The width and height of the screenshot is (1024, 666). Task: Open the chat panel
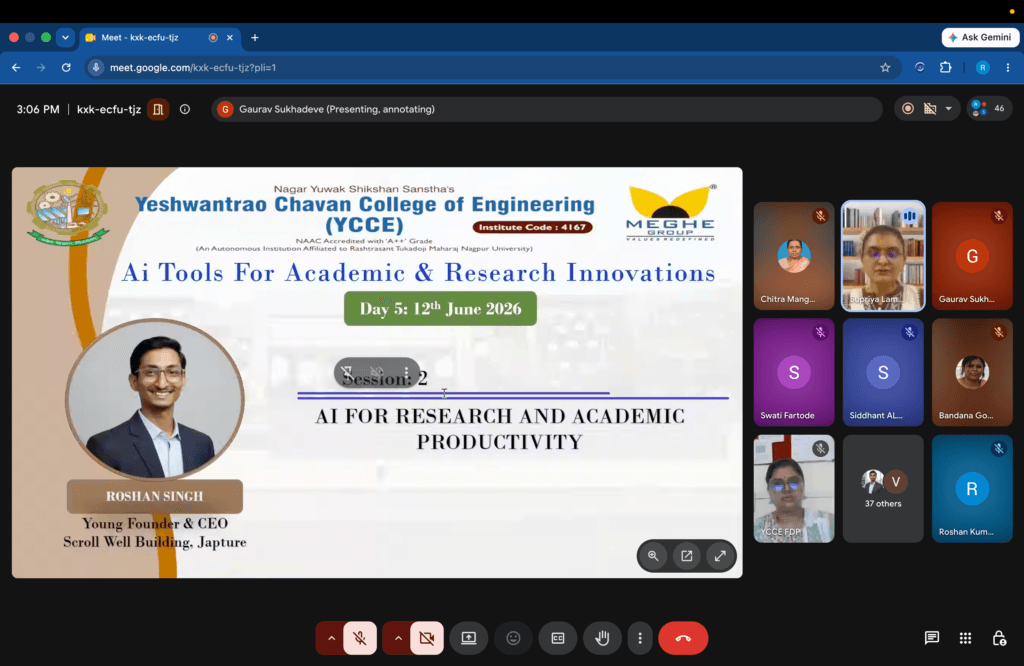(932, 638)
